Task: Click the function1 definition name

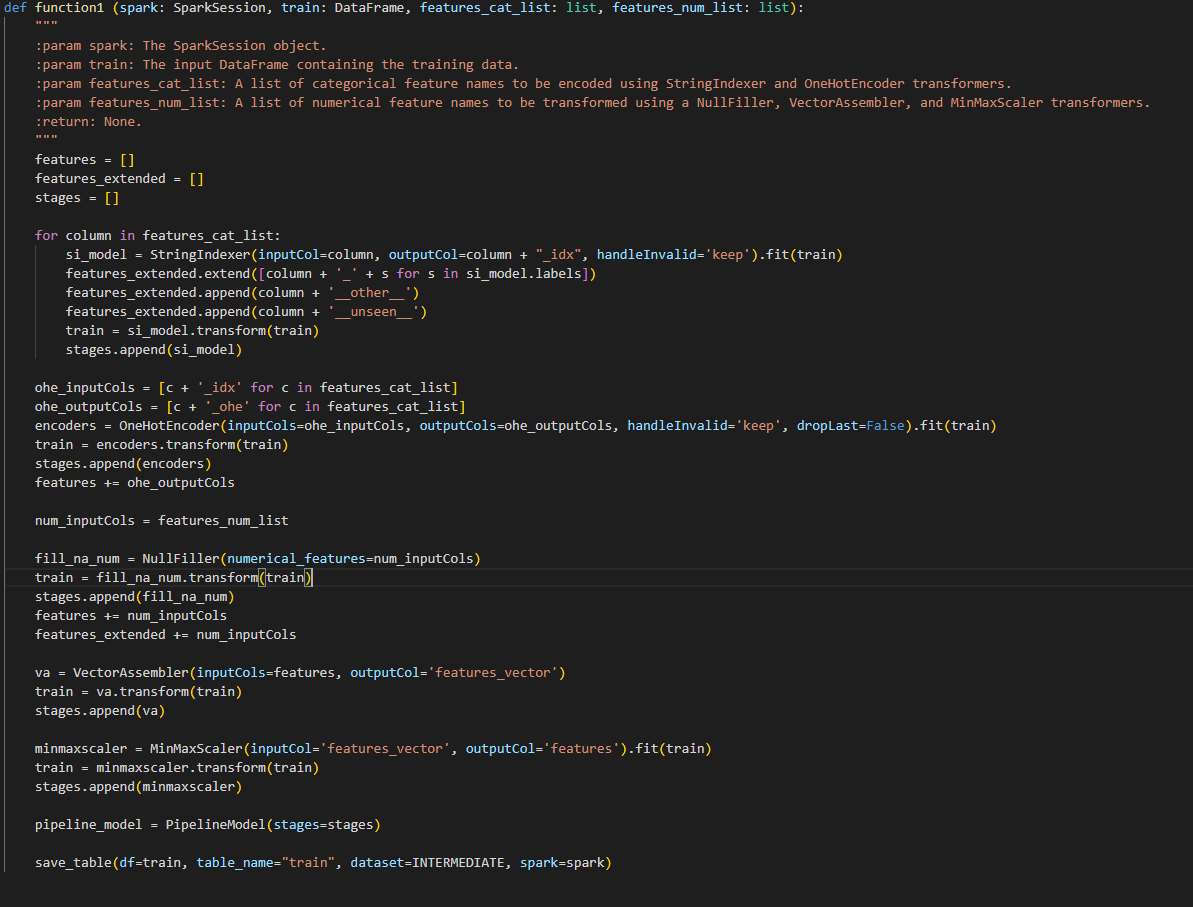Action: point(73,8)
